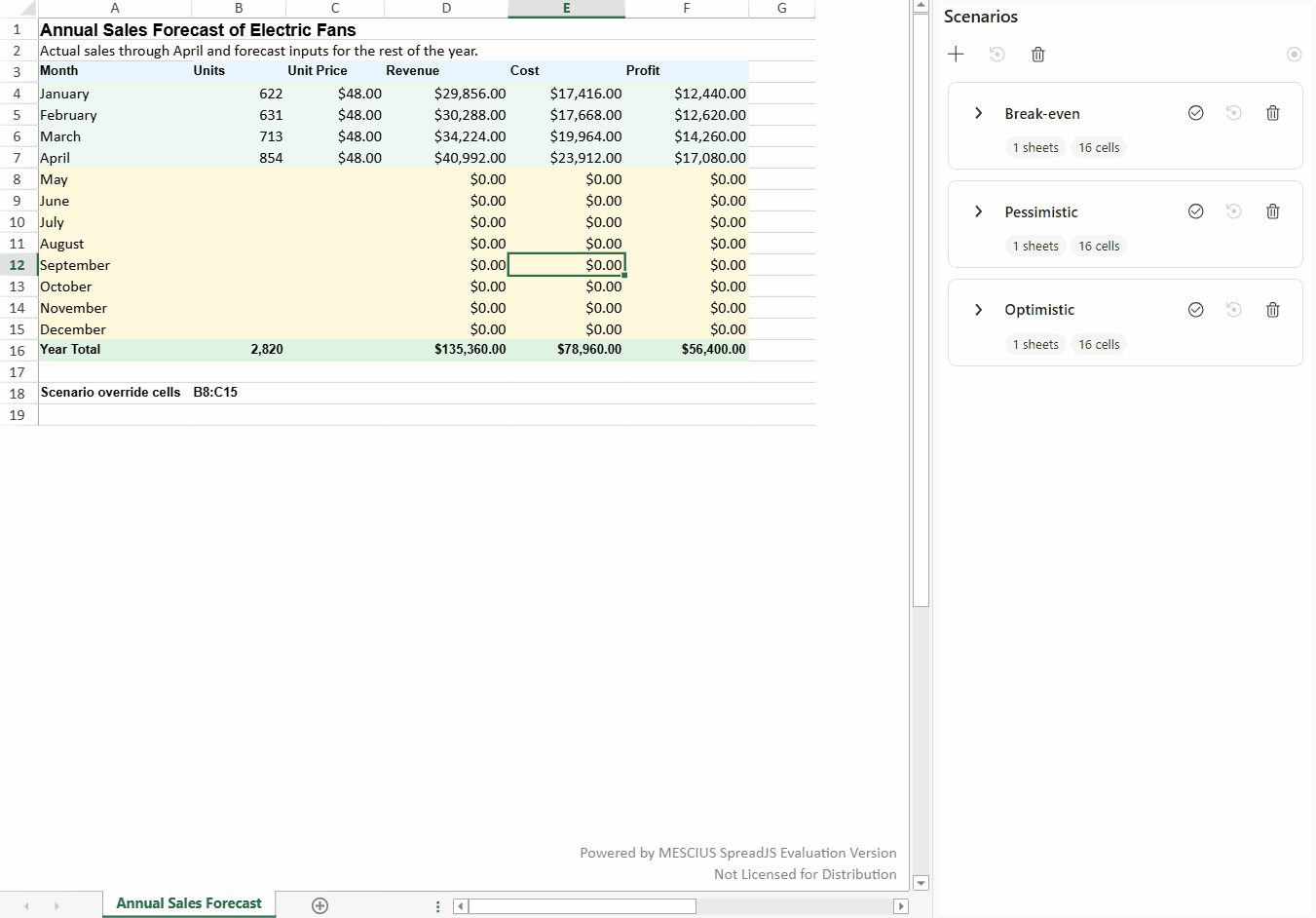The height and width of the screenshot is (918, 1316).
Task: Delete the Optimistic scenario
Action: (x=1272, y=310)
